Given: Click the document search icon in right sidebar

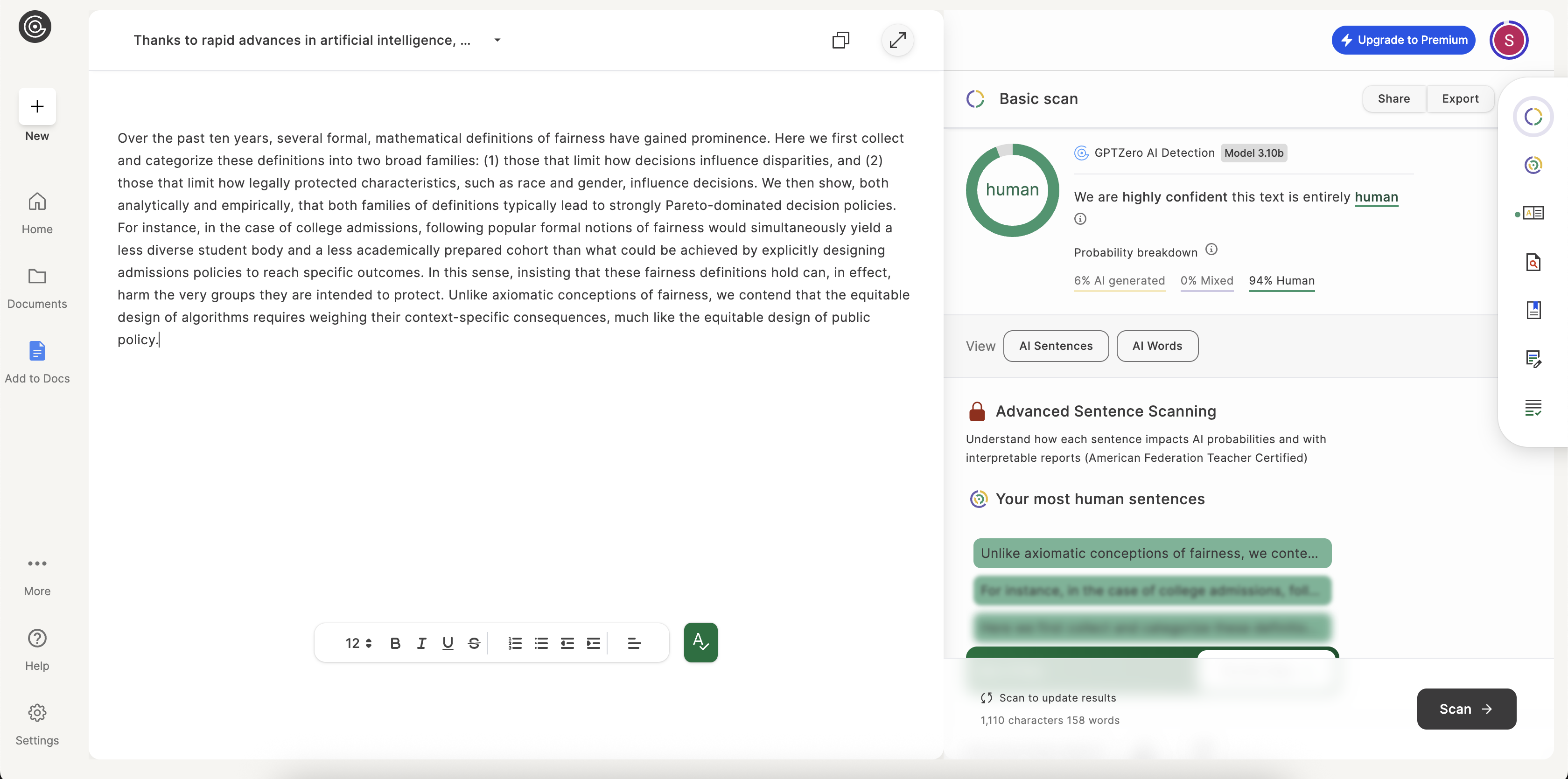Looking at the screenshot, I should [x=1534, y=262].
